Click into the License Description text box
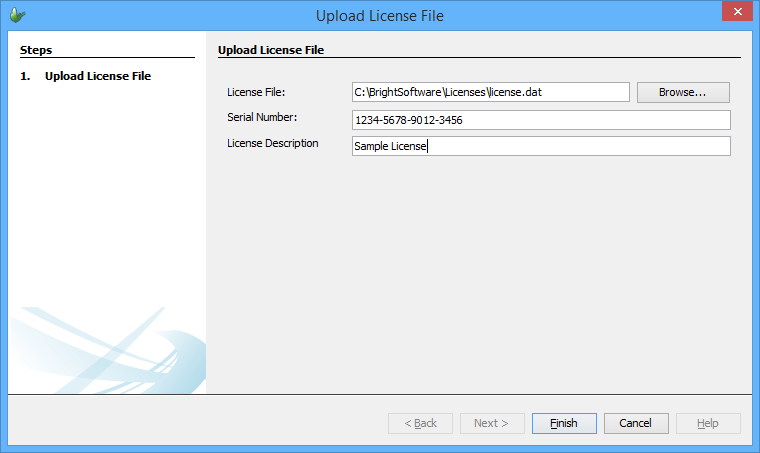The image size is (760, 453). point(540,146)
